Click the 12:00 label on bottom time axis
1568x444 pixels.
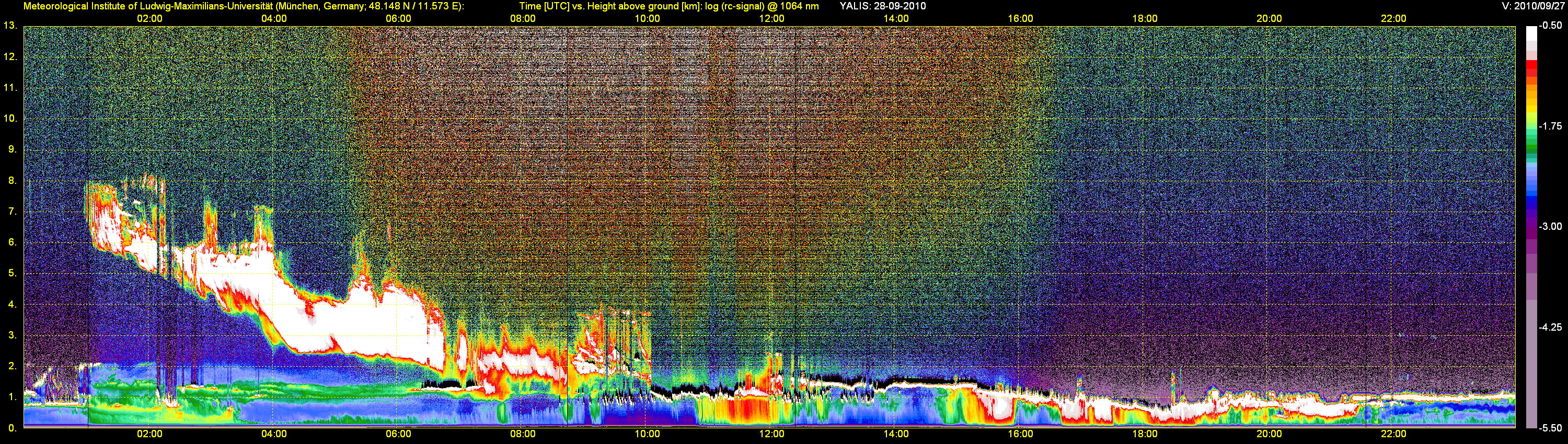coord(772,434)
